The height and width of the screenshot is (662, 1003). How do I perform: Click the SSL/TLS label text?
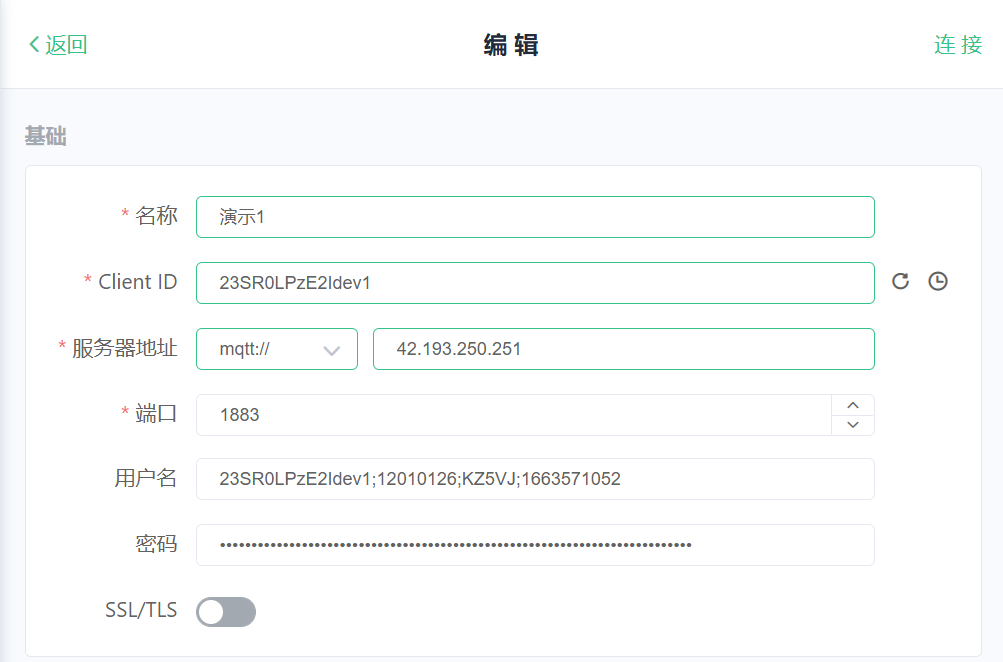(141, 610)
